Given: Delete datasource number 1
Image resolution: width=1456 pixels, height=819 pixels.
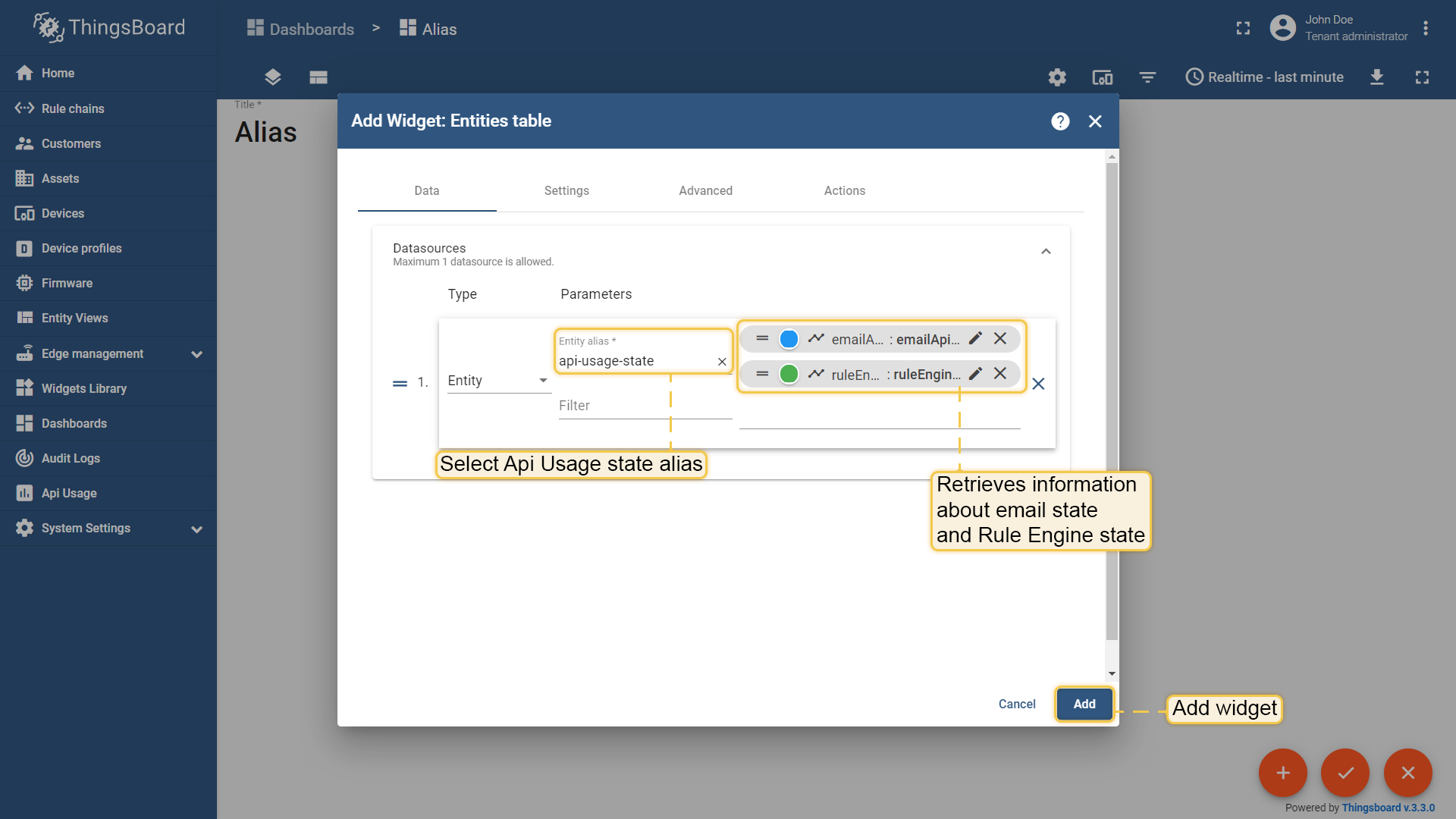Looking at the screenshot, I should point(1038,384).
